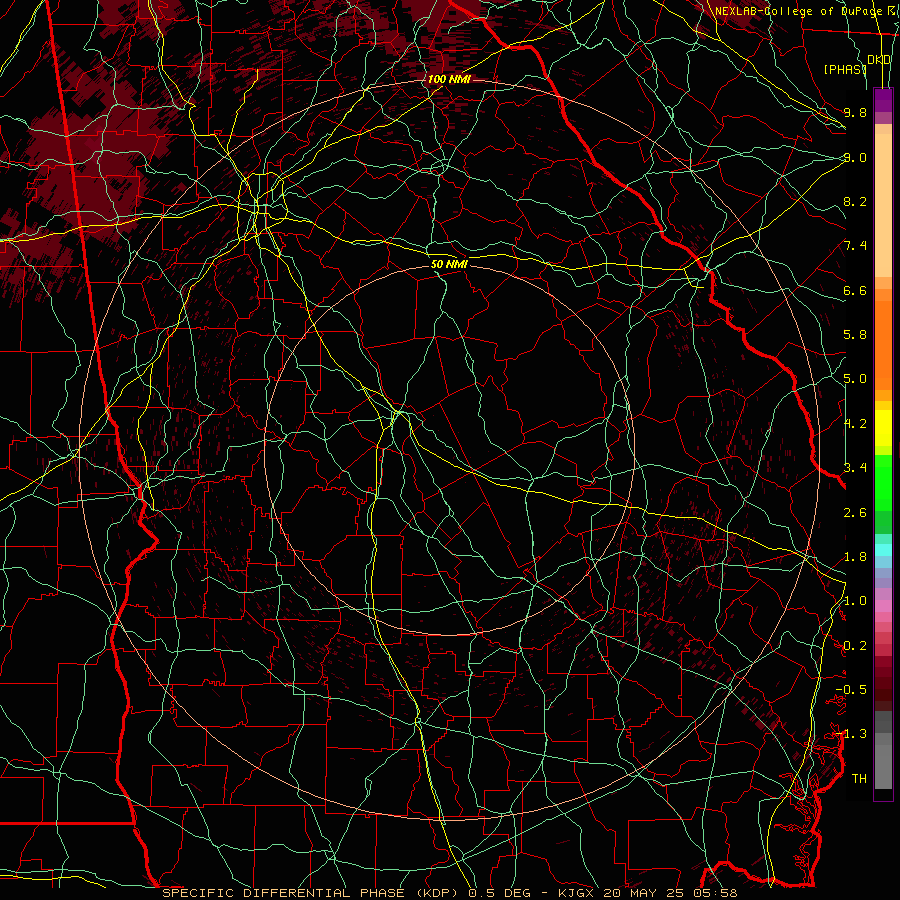Click the TH threshold label on legend
Screen dimensions: 900x900
coord(859,779)
